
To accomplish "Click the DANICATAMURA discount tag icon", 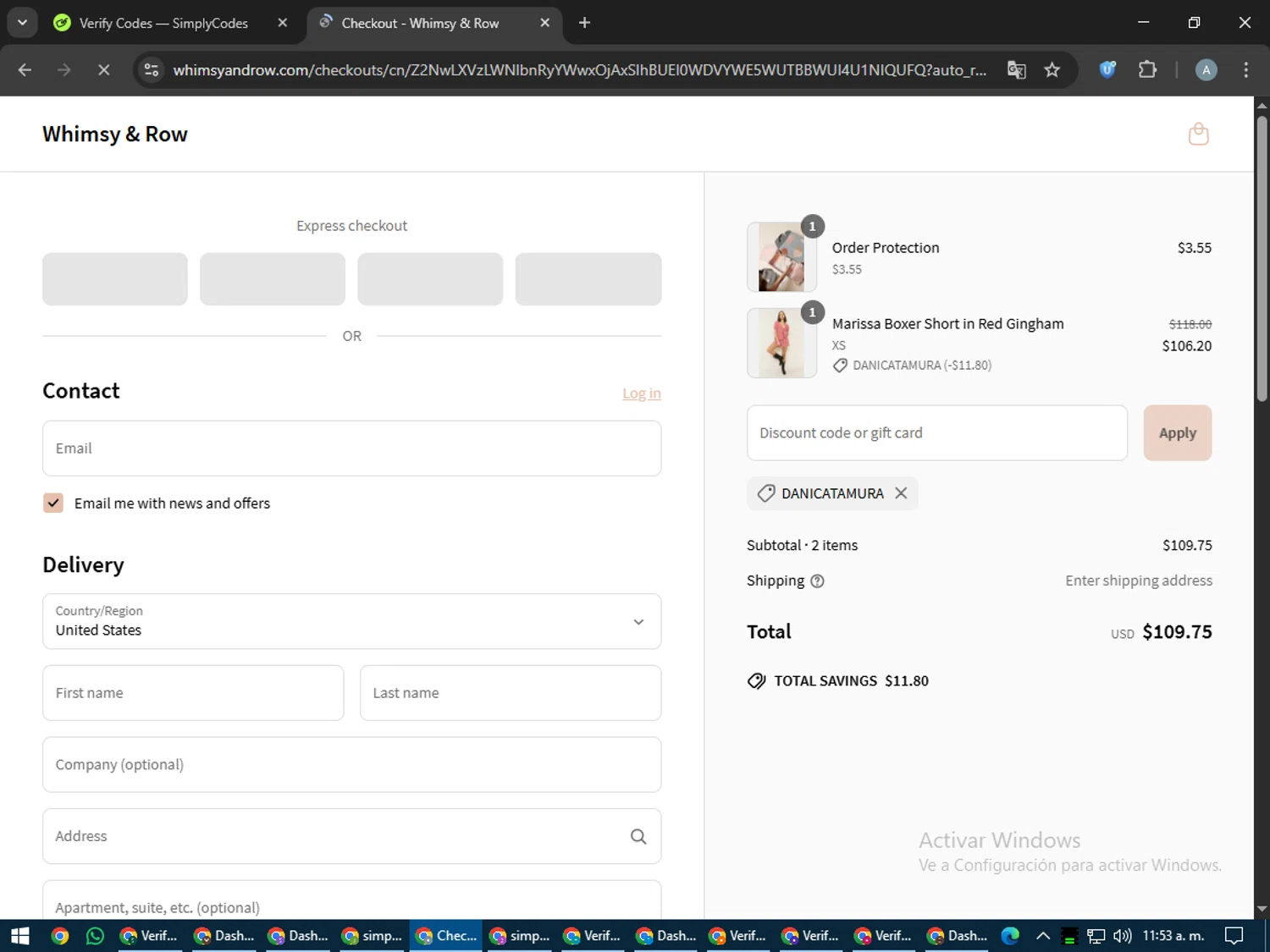I will (x=766, y=493).
